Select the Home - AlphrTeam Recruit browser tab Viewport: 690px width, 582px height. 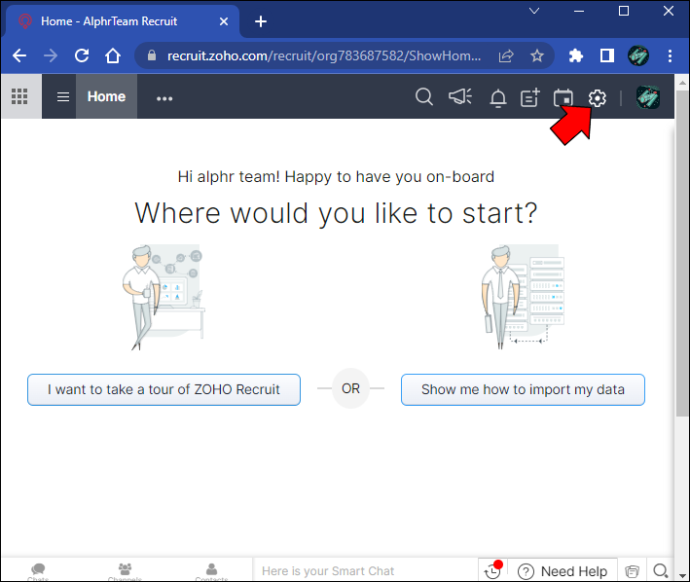tap(123, 21)
